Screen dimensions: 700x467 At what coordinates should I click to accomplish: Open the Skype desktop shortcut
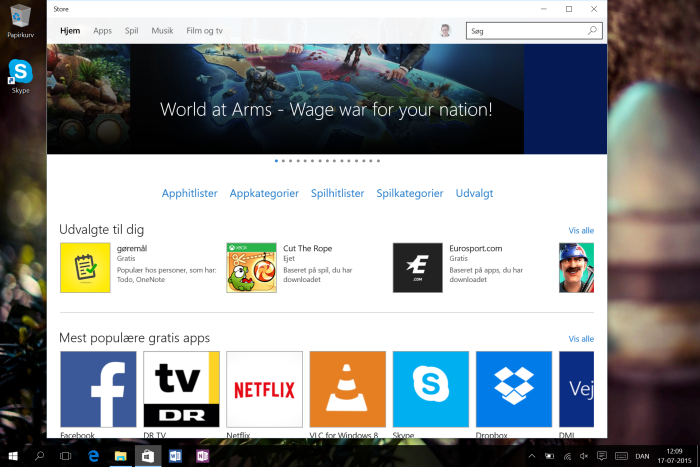click(x=20, y=76)
